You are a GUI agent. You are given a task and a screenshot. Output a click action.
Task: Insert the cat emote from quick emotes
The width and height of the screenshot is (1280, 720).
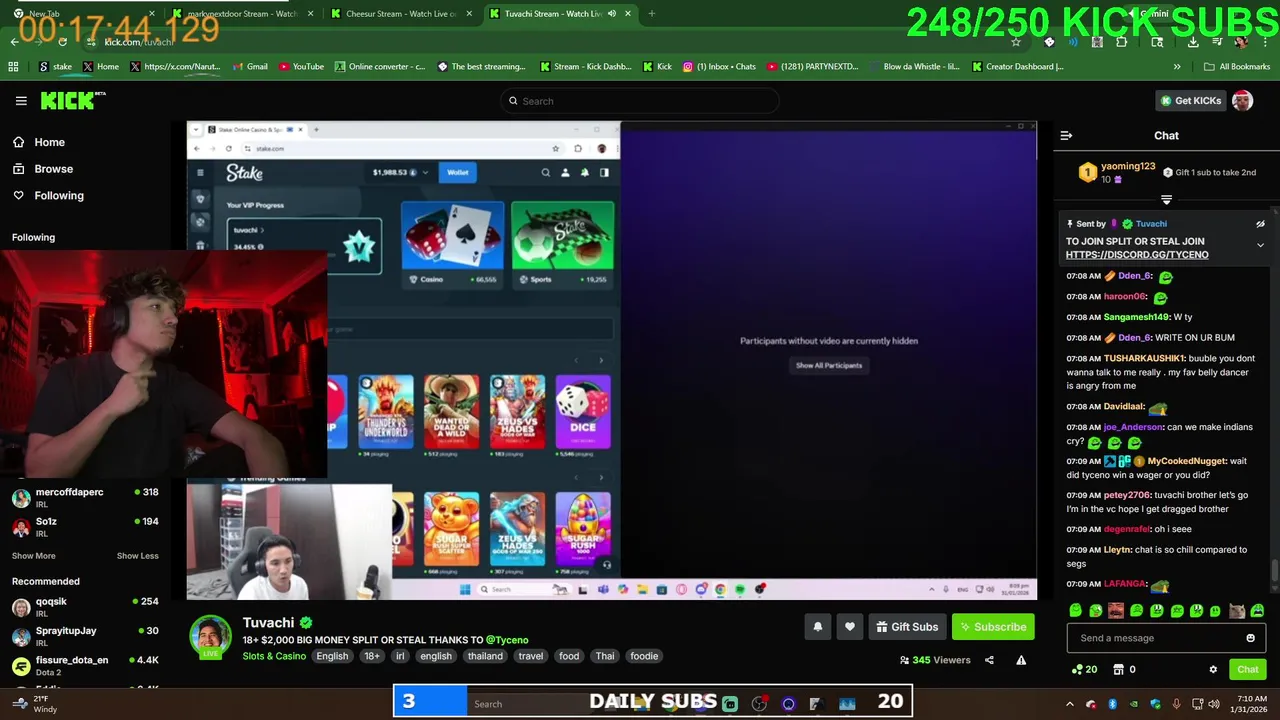click(1237, 611)
